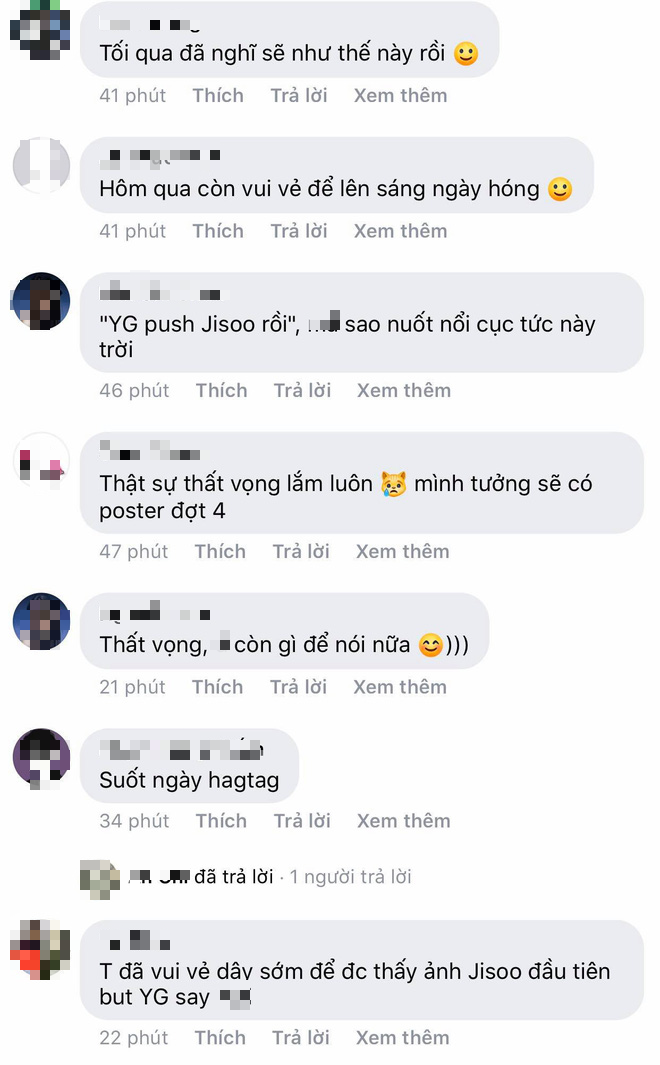Click avatar of 'Thất vọng, còn gì' commenter
Image resolution: width=660 pixels, height=1065 pixels.
pos(41,622)
